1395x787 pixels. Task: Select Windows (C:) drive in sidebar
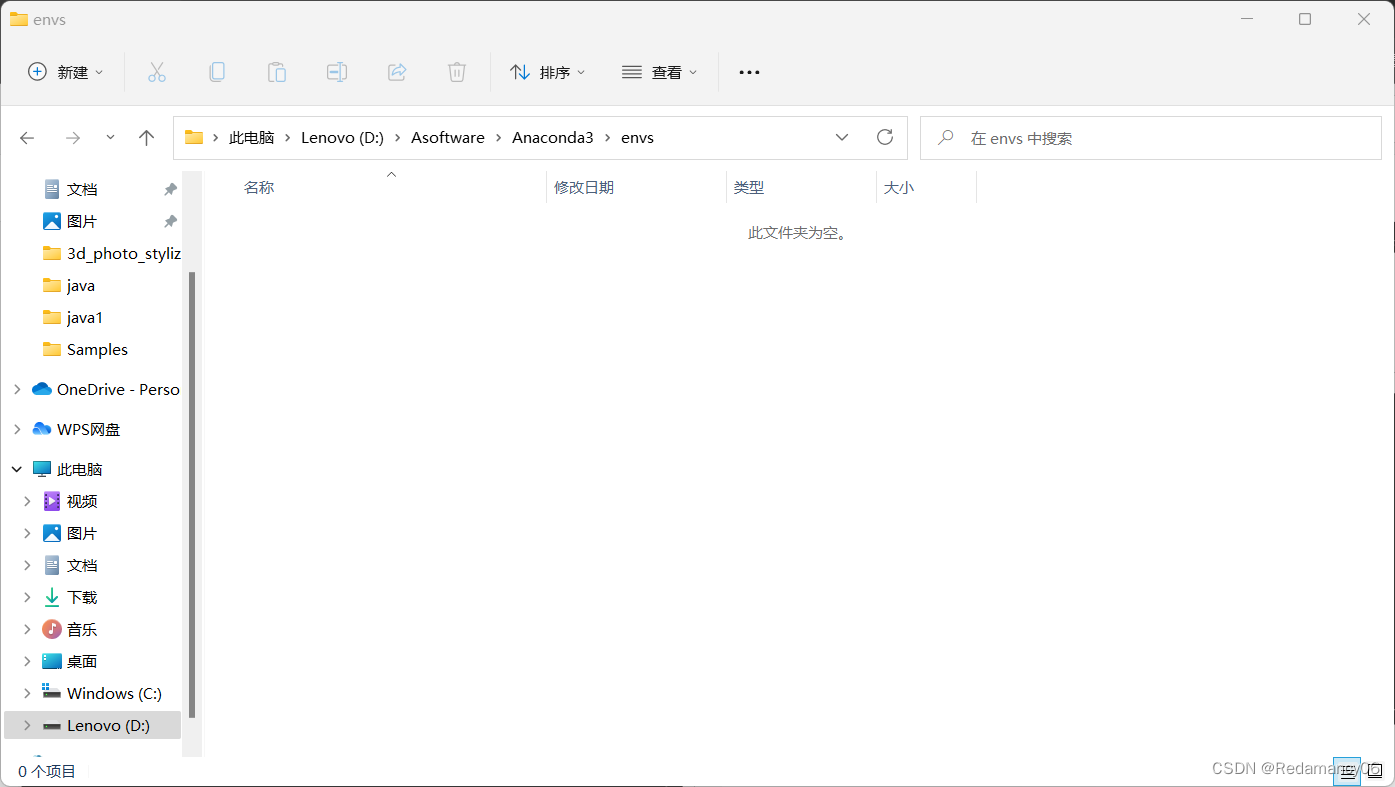click(x=114, y=694)
